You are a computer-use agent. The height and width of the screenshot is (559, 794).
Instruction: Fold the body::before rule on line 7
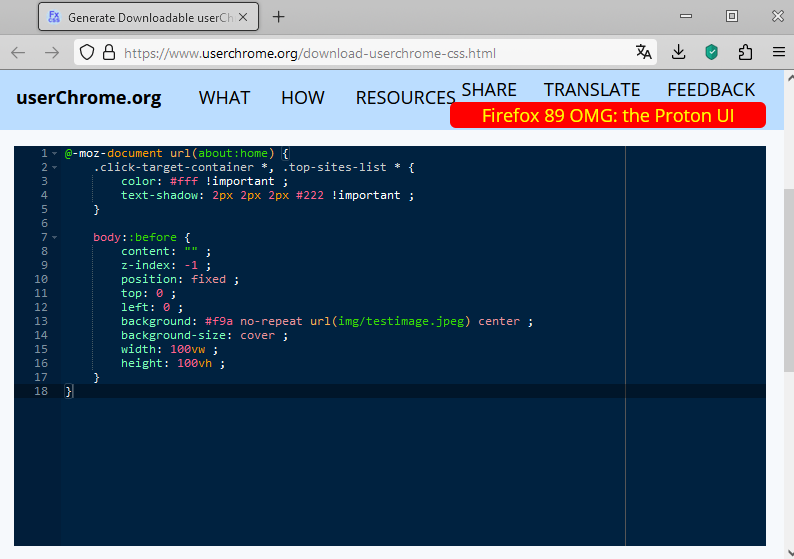(x=55, y=238)
